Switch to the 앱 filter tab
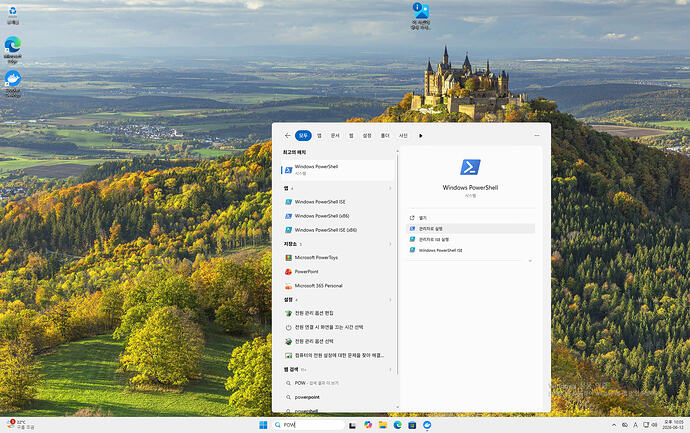Screen dimensions: 690x433 pyautogui.click(x=319, y=136)
